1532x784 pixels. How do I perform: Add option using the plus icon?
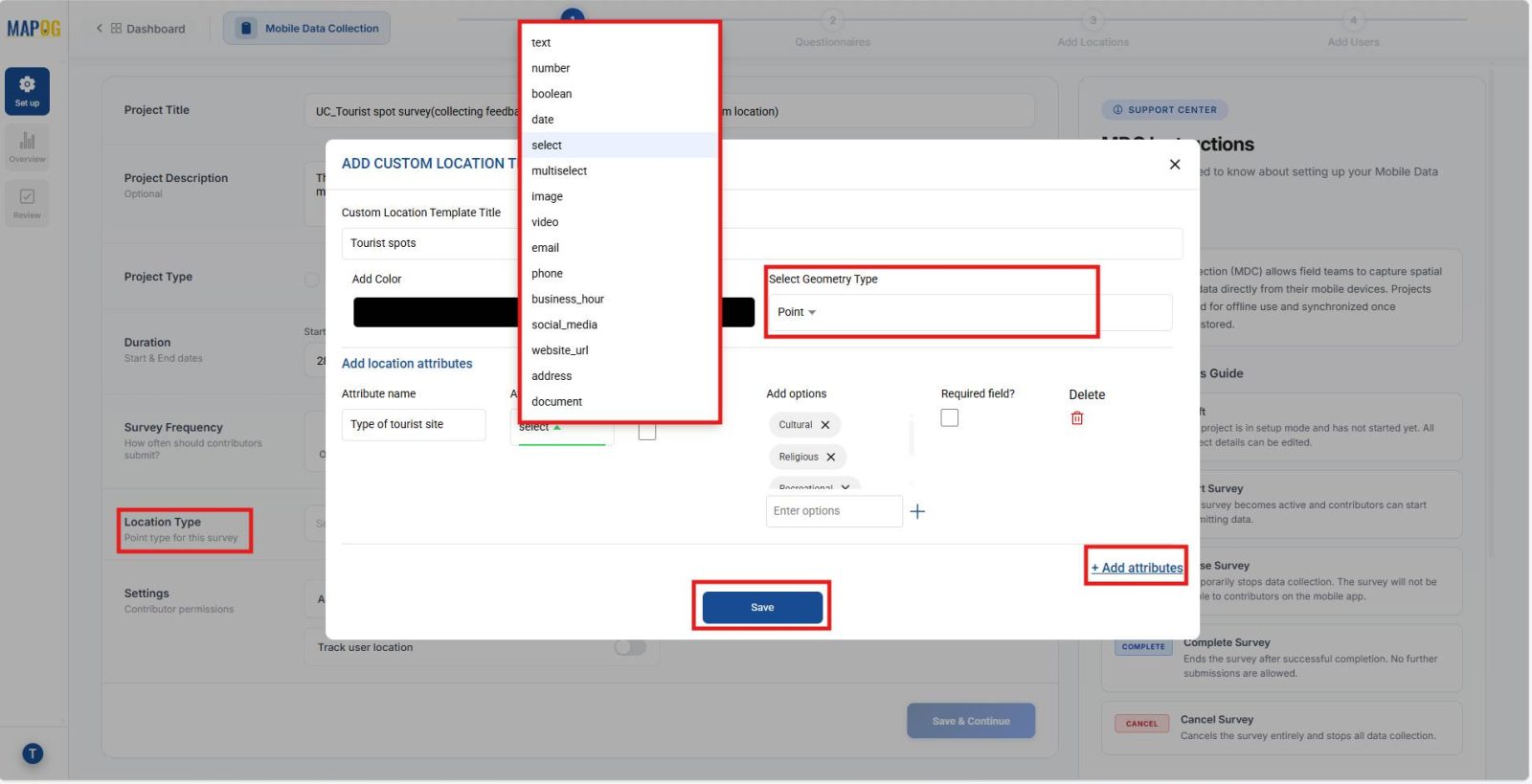[917, 511]
